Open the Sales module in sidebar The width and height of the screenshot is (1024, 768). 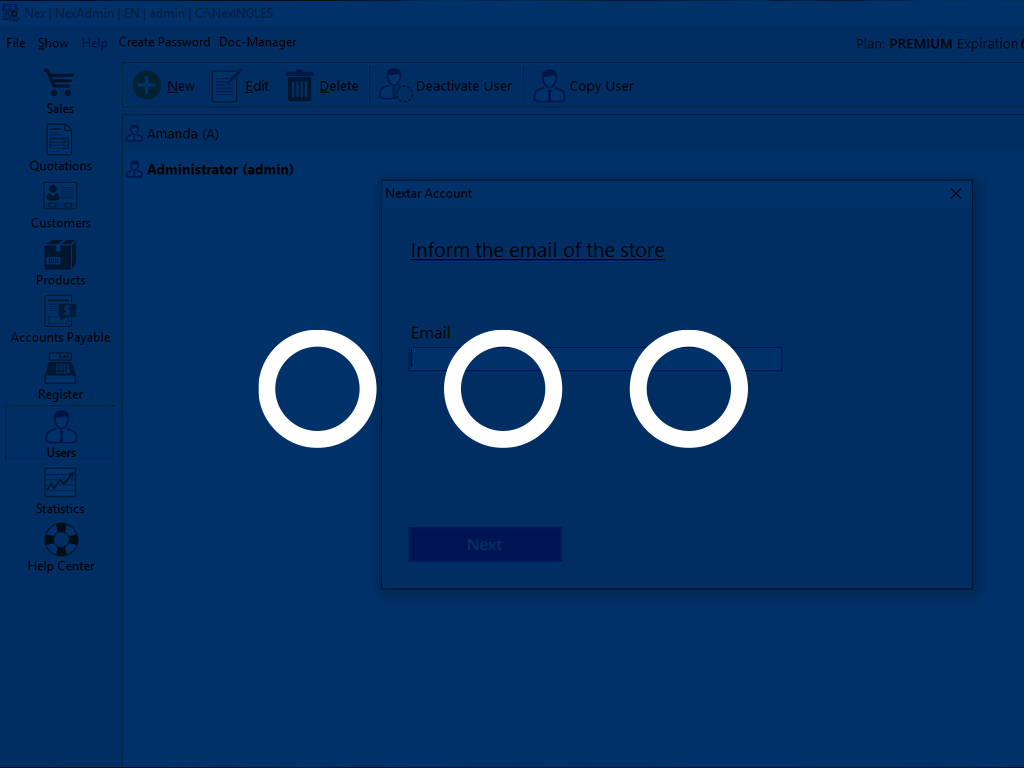coord(60,90)
